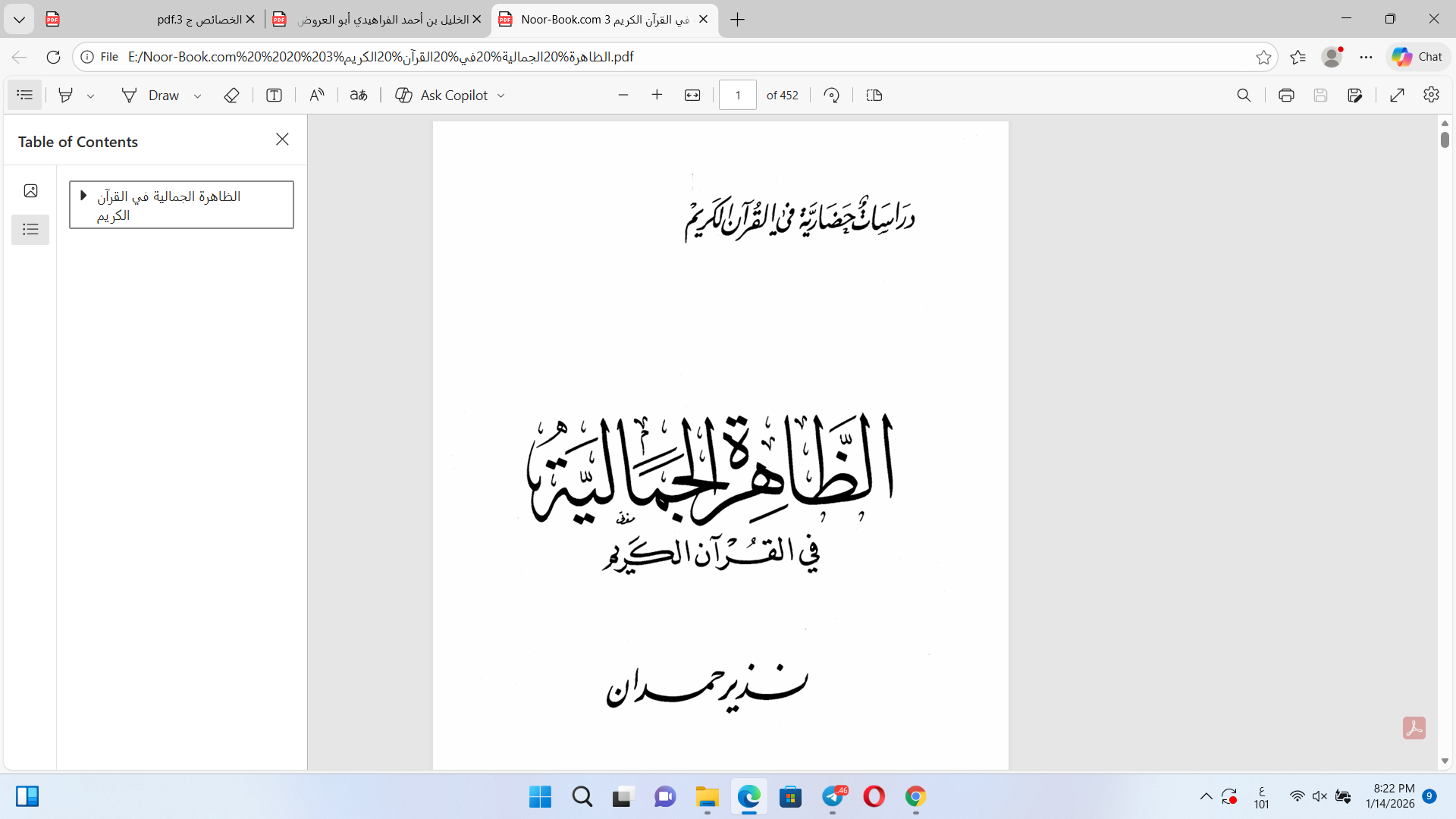
Task: Select the Highlight tool
Action: 66,95
